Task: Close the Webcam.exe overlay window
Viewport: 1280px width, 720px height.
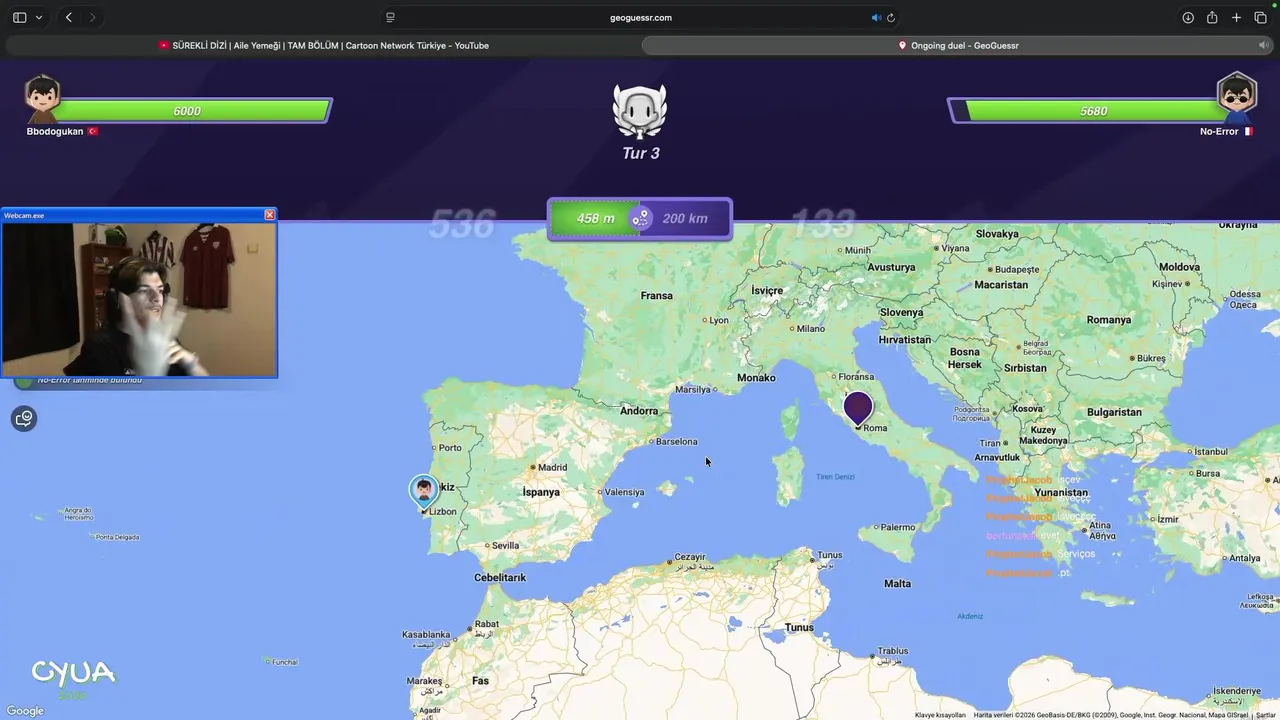Action: [x=269, y=215]
